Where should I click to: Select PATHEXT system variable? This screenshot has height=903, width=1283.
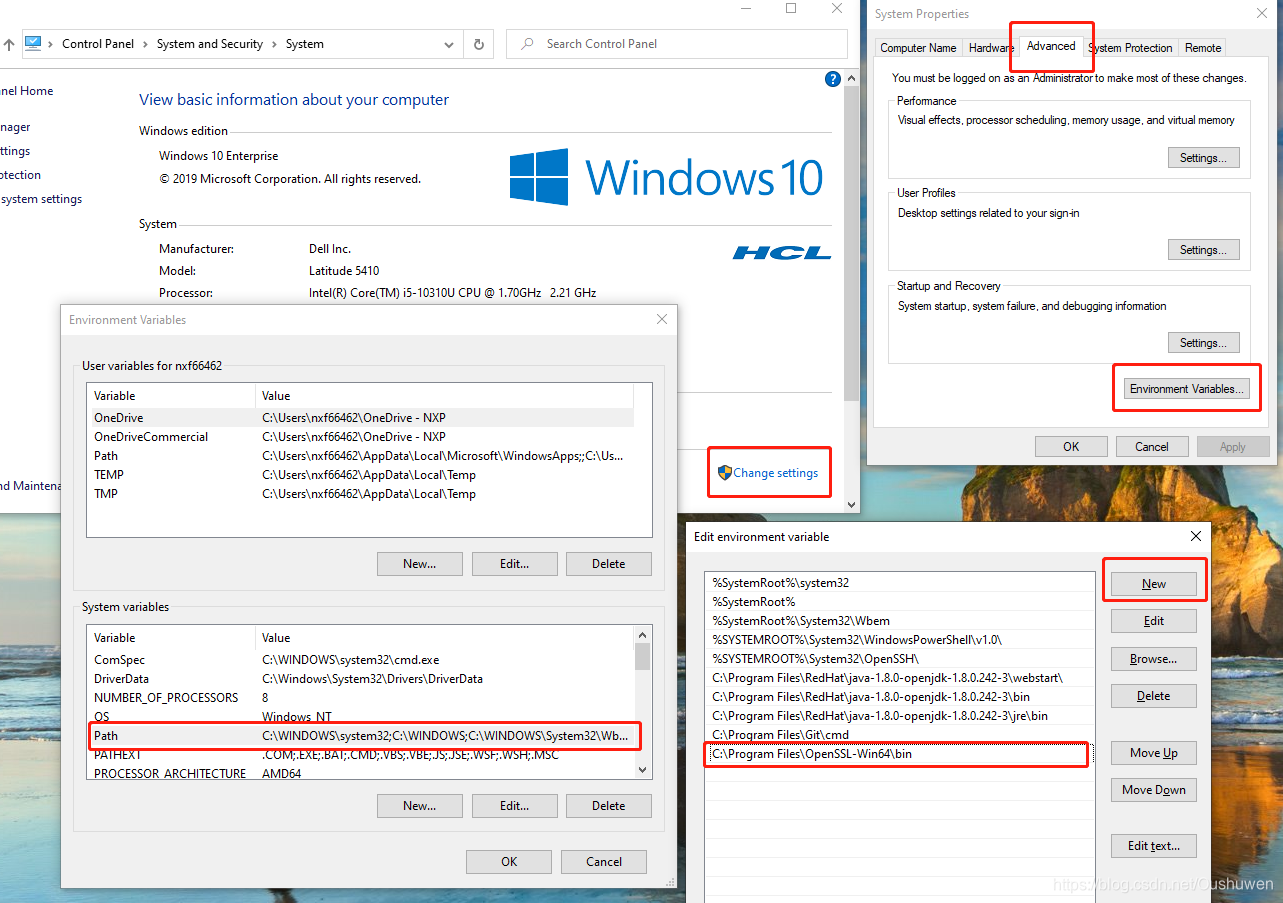click(x=360, y=755)
